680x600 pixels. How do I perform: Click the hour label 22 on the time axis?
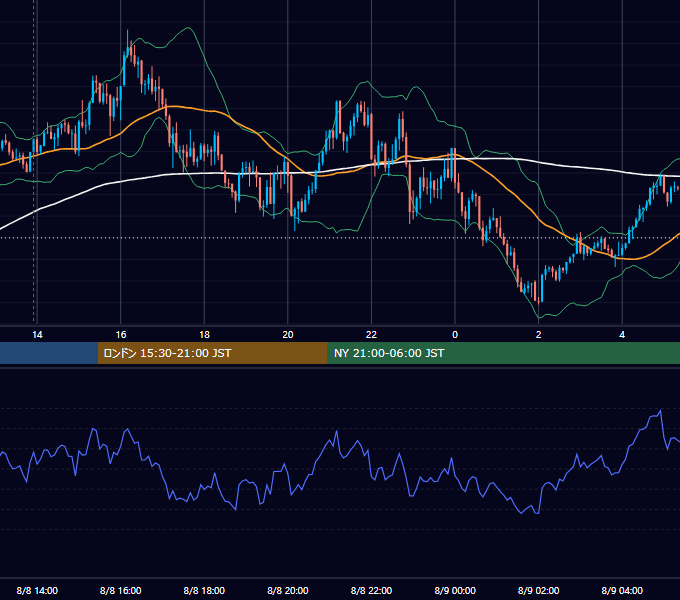[x=371, y=335]
